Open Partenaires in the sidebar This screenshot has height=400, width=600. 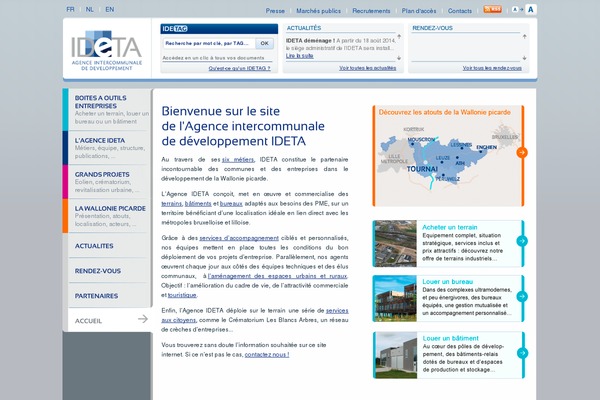pyautogui.click(x=96, y=296)
